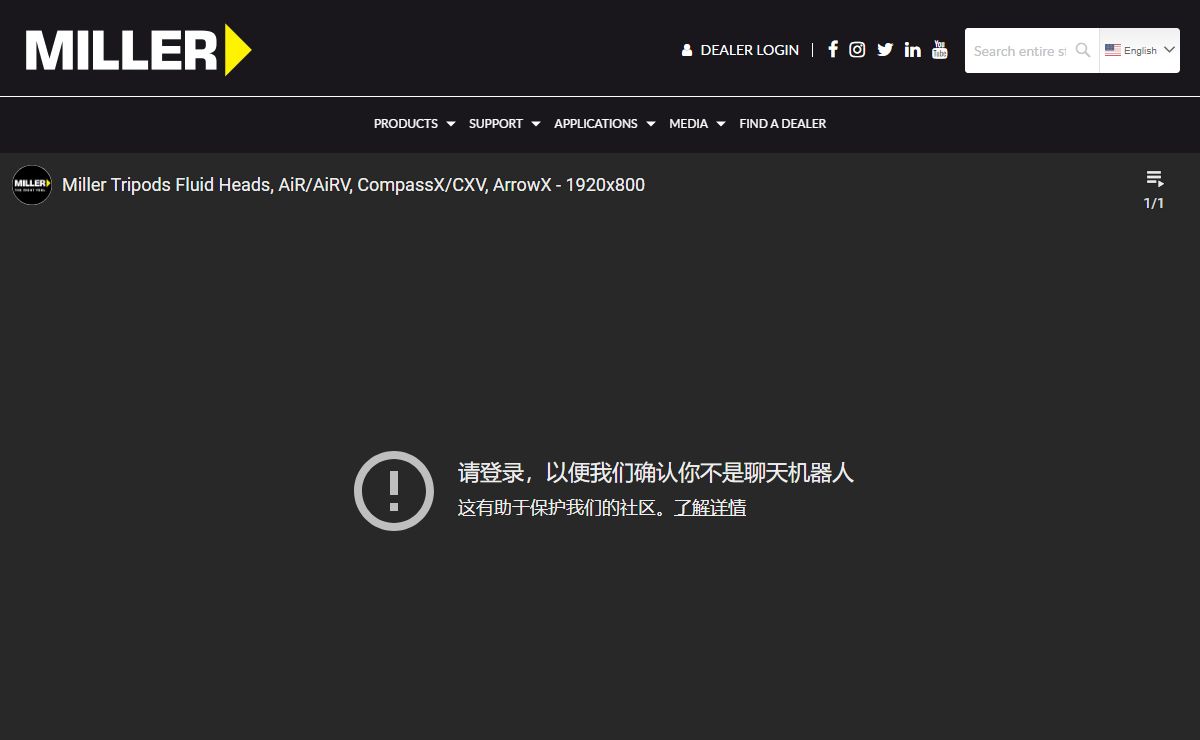Click the Miller channel avatar in video
This screenshot has height=740, width=1200.
click(32, 185)
